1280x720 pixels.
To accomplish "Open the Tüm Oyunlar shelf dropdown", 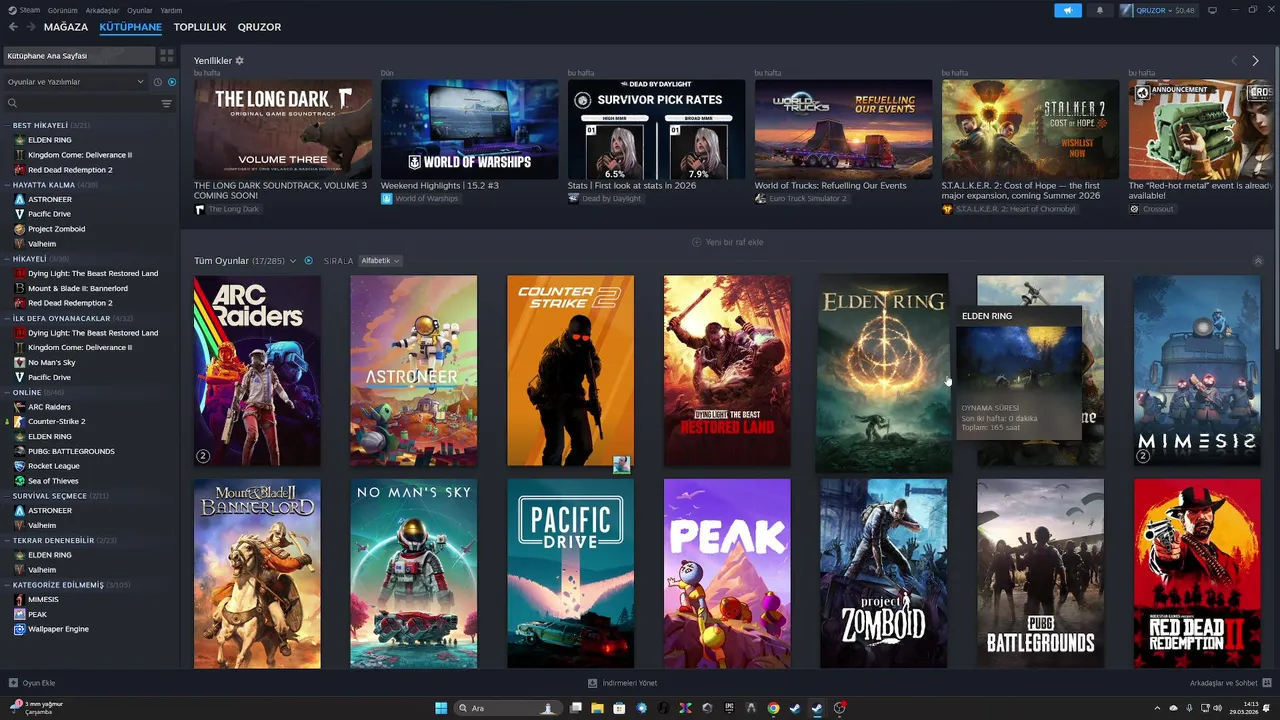I will (x=293, y=261).
